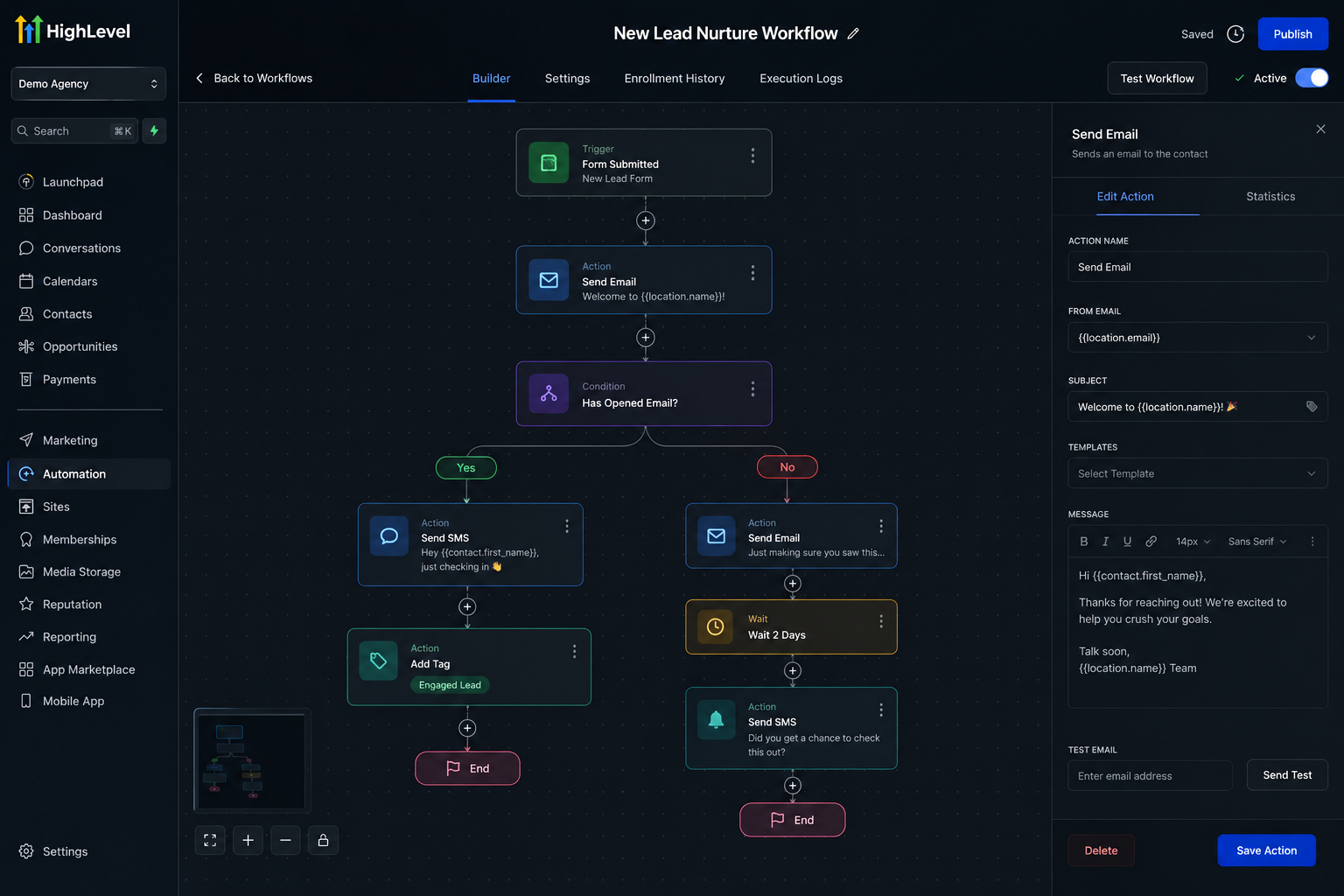This screenshot has height=896, width=1344.
Task: Open options menu on Form Submitted trigger
Action: click(x=752, y=156)
